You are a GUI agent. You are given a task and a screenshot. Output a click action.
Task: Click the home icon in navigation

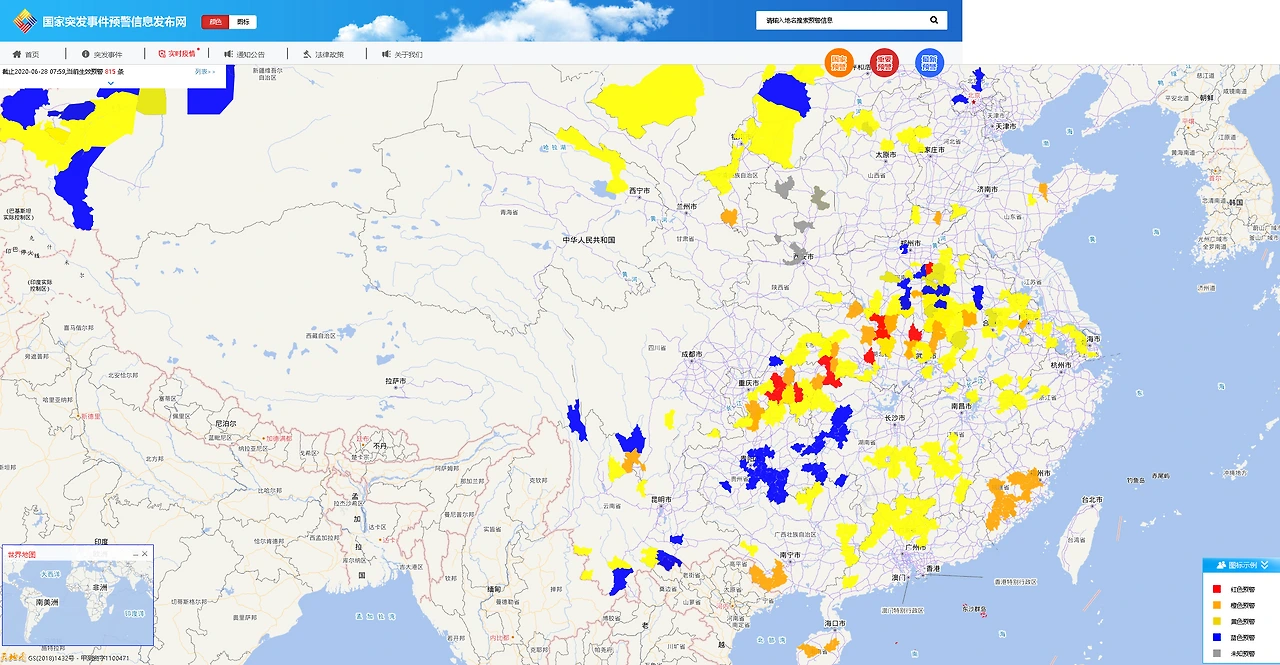point(17,54)
